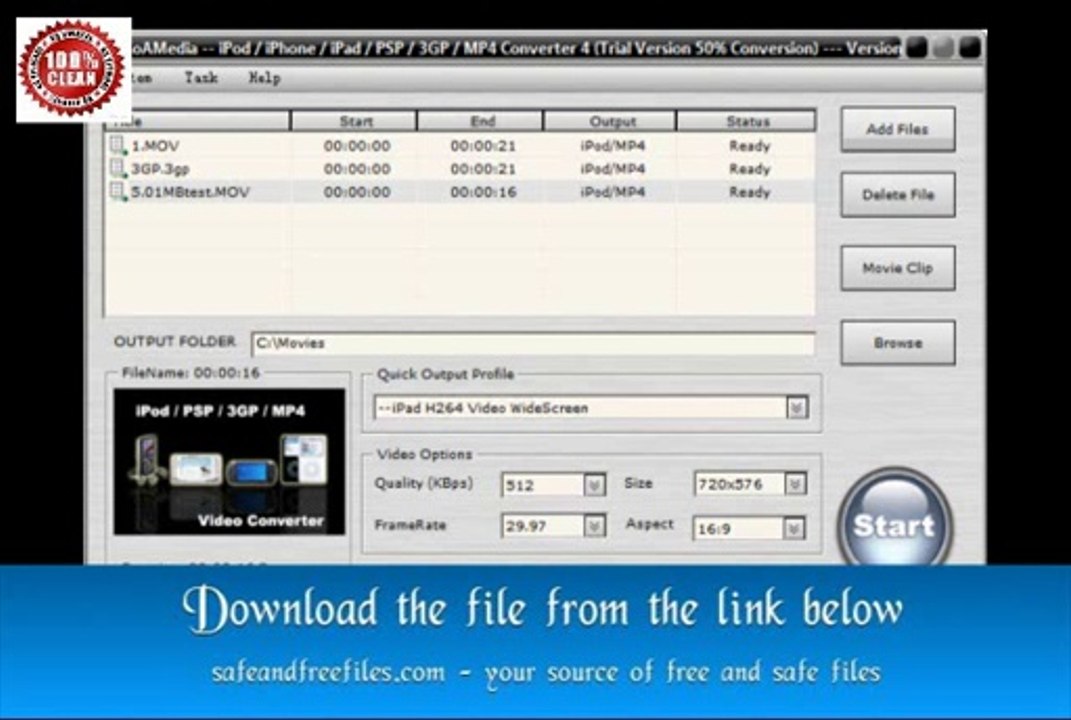Click the Add Files button
1071x720 pixels.
(x=897, y=129)
